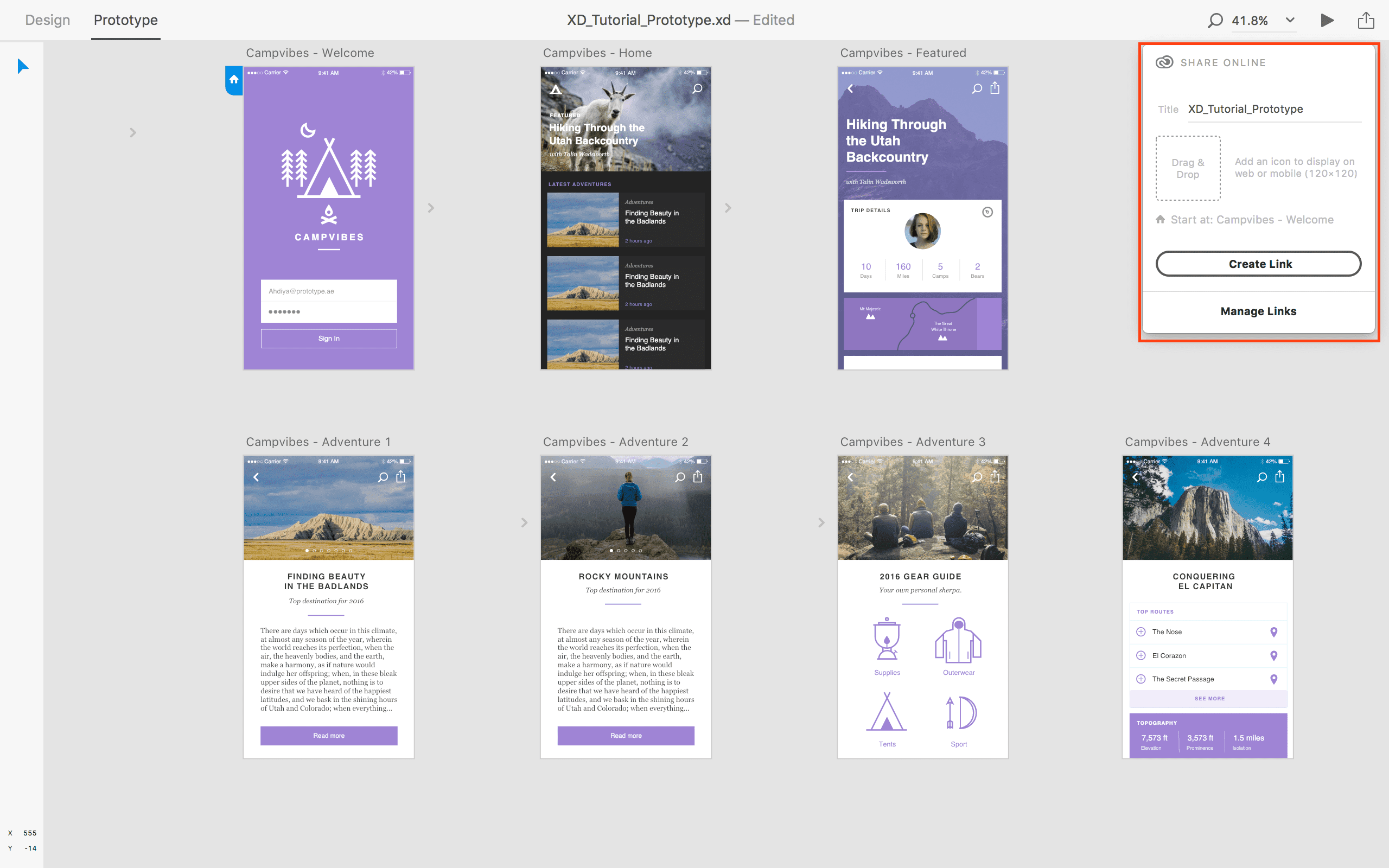The image size is (1389, 868).
Task: Select the Prototype tab
Action: [126, 20]
